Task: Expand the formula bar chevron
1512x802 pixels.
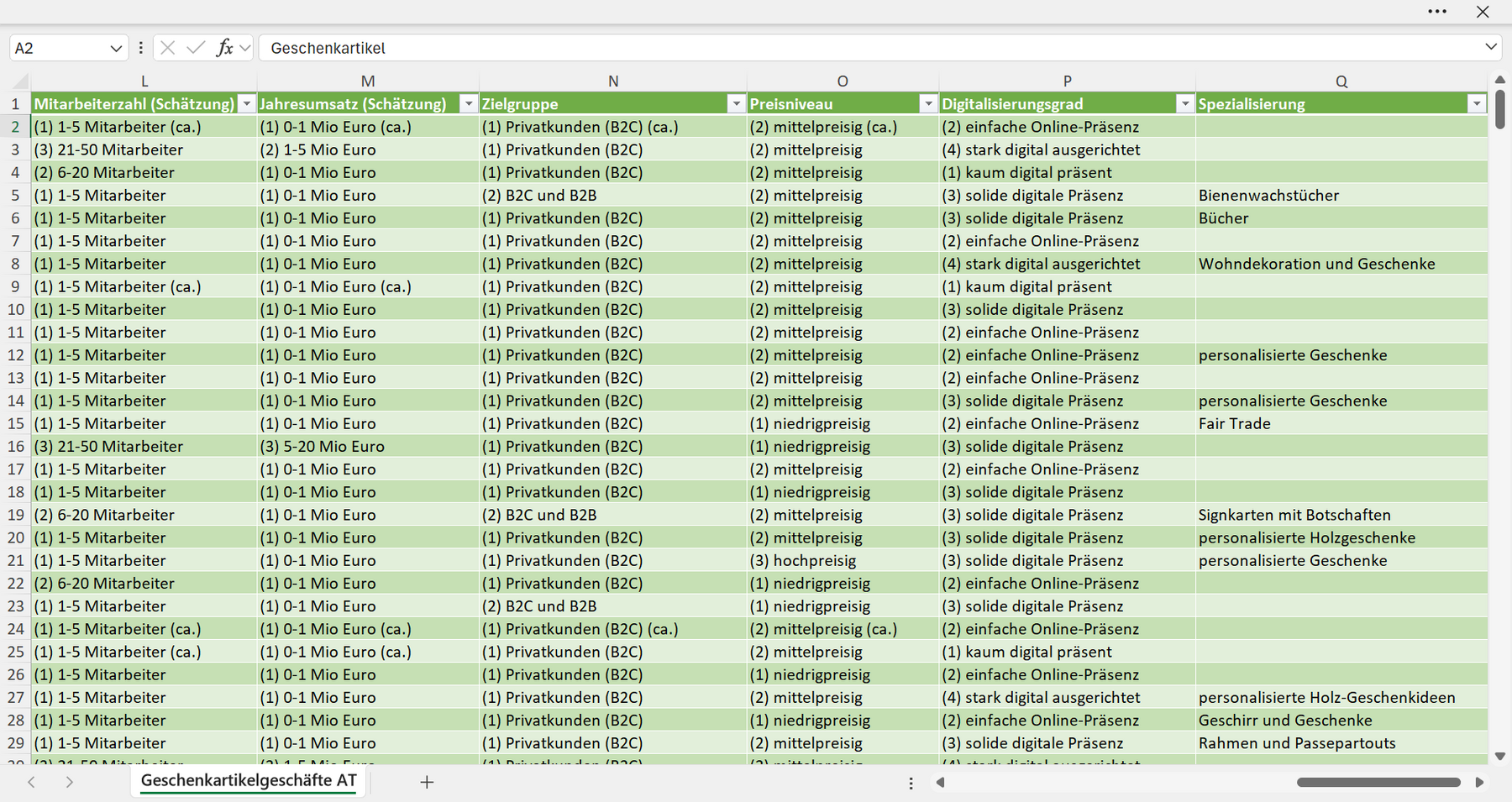Action: tap(1491, 47)
